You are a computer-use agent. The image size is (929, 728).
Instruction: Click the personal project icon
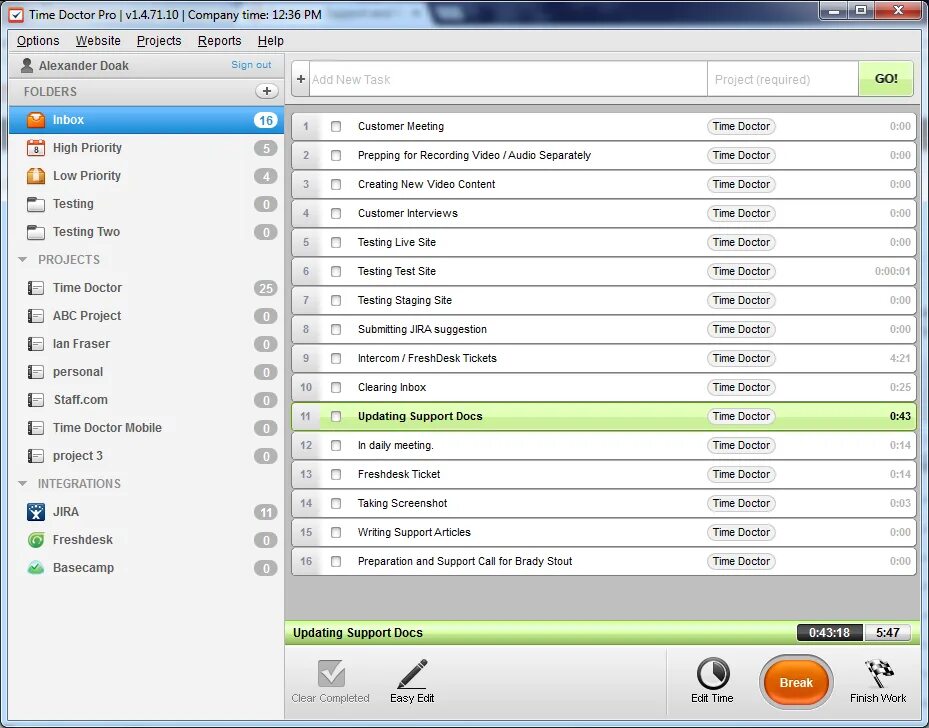click(x=36, y=372)
